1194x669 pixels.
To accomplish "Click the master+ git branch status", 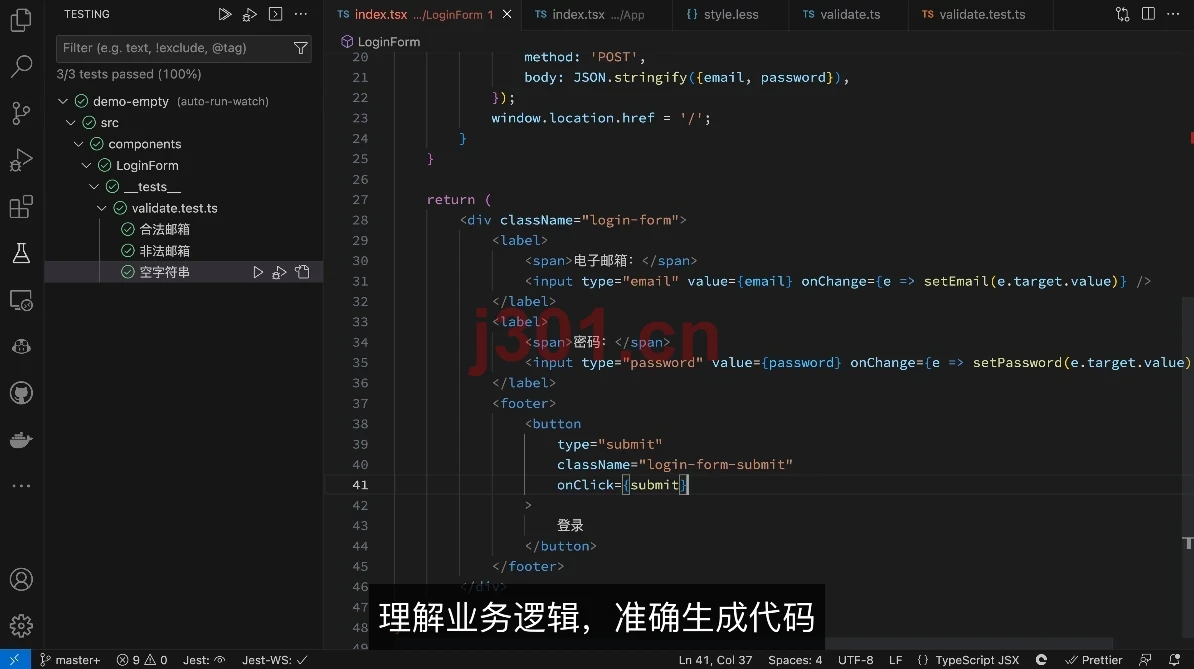I will click(70, 660).
